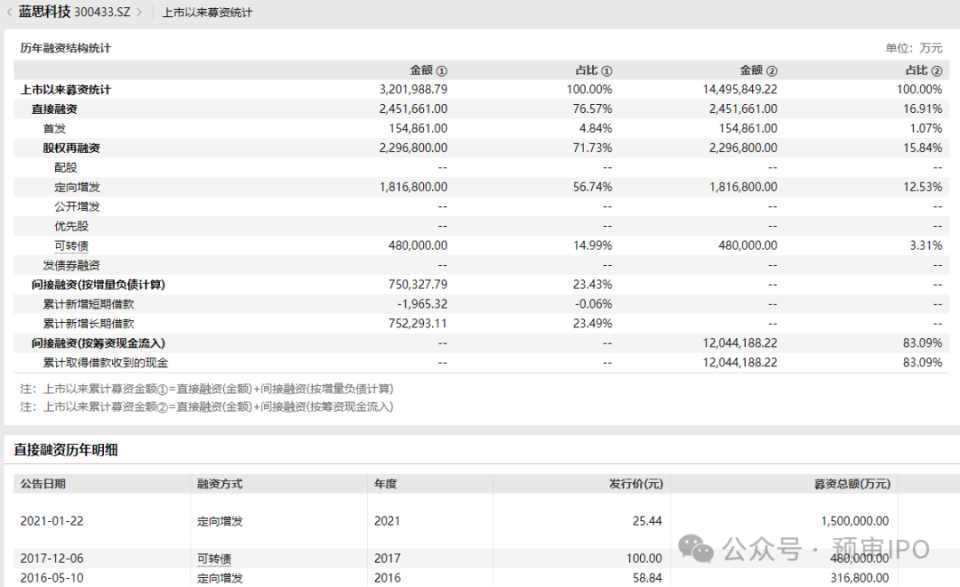Open the 定向增发 link for 2021-01-22
960x587 pixels.
(x=220, y=522)
